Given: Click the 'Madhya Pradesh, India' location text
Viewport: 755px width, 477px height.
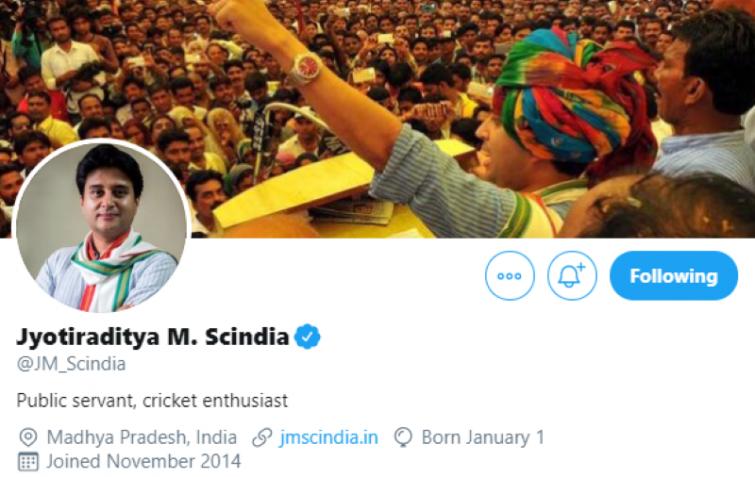Looking at the screenshot, I should tap(141, 437).
